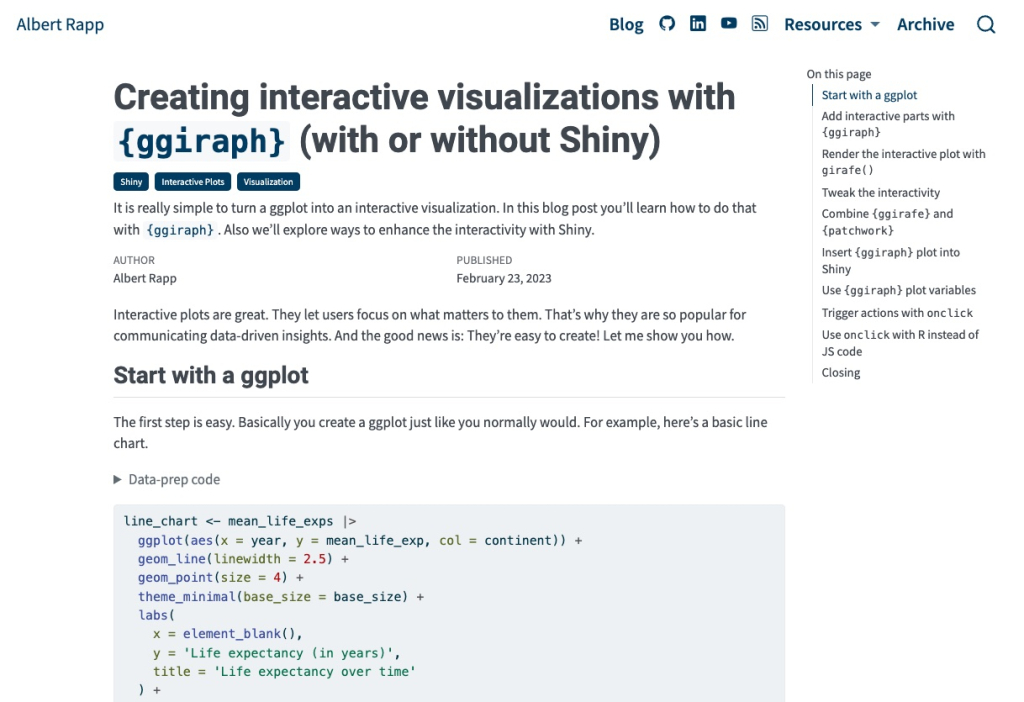Expand the Data-prep code section
The height and width of the screenshot is (702, 1024).
click(167, 479)
